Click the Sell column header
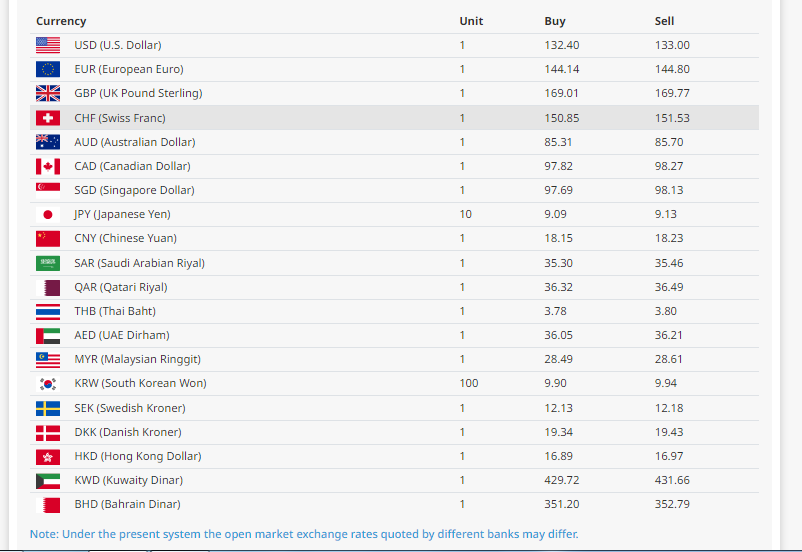Image resolution: width=802 pixels, height=552 pixels. coord(664,21)
